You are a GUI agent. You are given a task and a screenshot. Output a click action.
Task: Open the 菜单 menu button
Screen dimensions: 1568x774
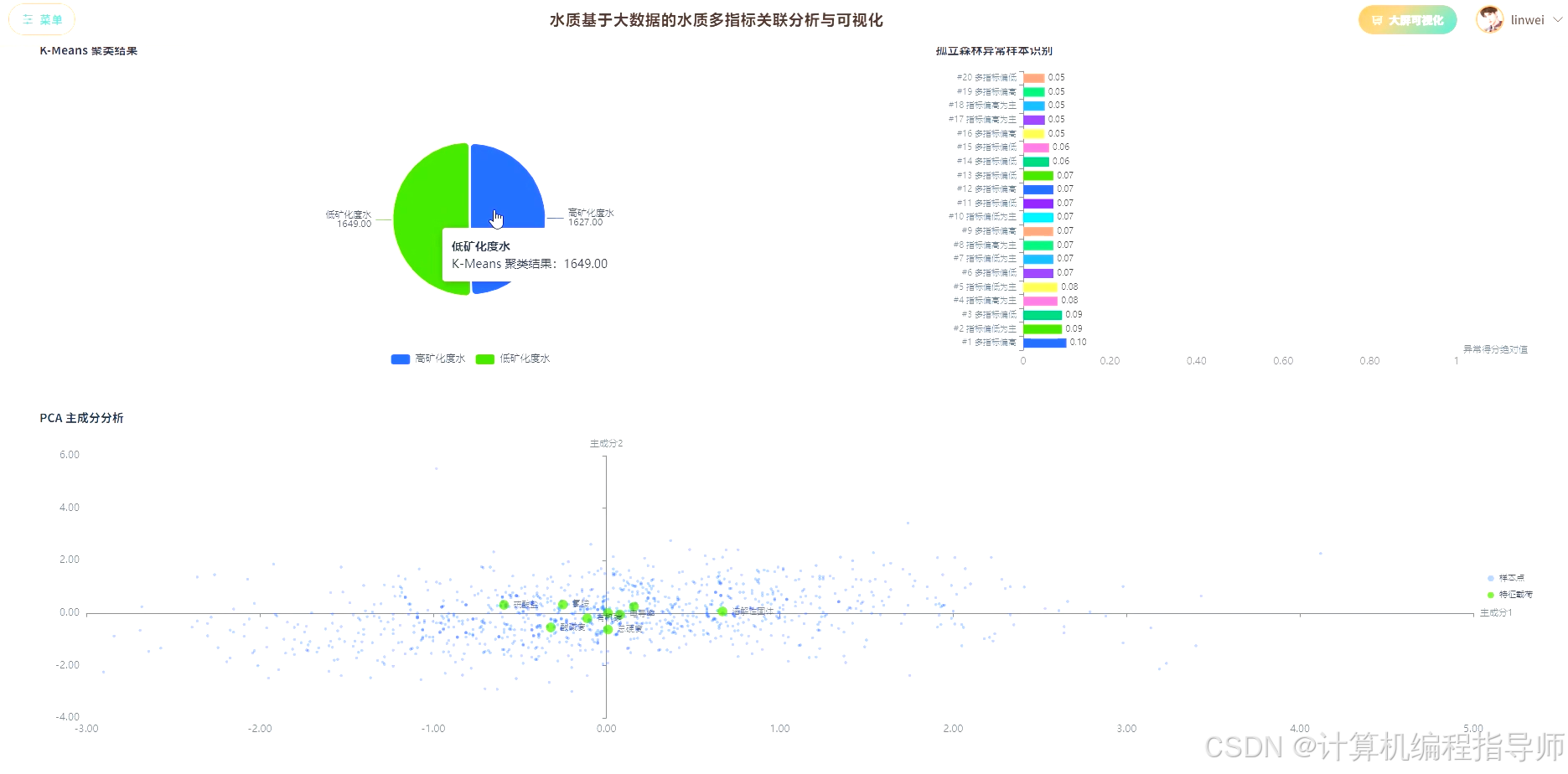[x=42, y=19]
